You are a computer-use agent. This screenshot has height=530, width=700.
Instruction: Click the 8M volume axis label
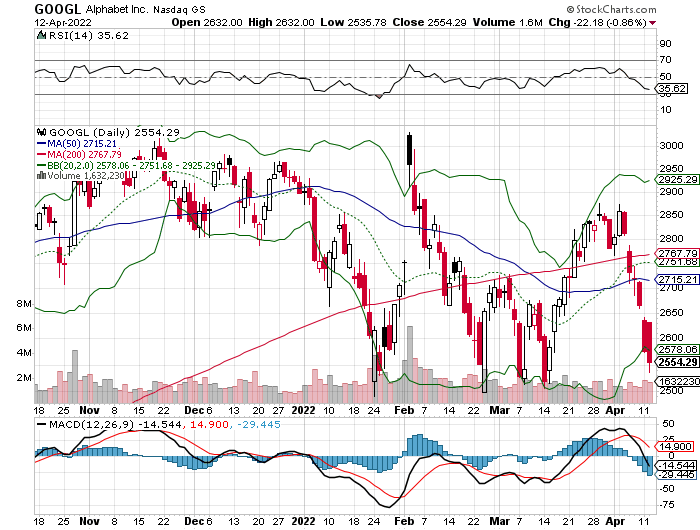point(24,304)
